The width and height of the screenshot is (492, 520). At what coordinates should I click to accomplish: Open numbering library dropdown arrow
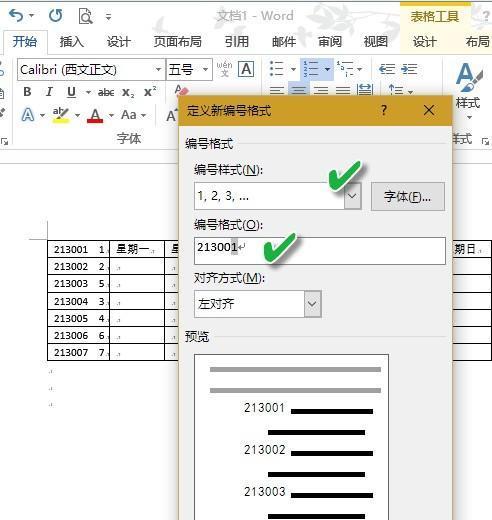click(x=327, y=69)
